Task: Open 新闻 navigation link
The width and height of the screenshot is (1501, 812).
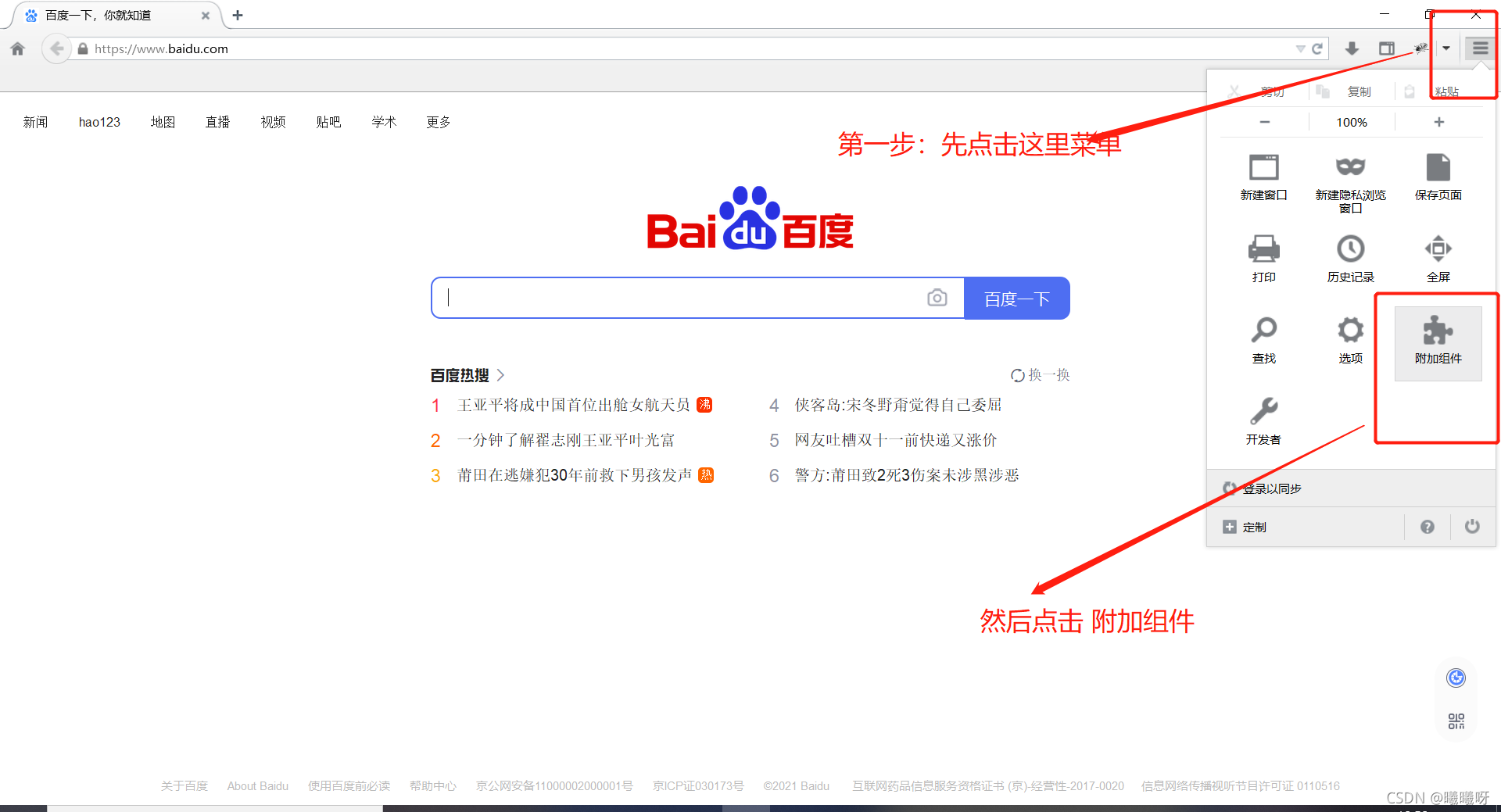Action: pyautogui.click(x=35, y=122)
